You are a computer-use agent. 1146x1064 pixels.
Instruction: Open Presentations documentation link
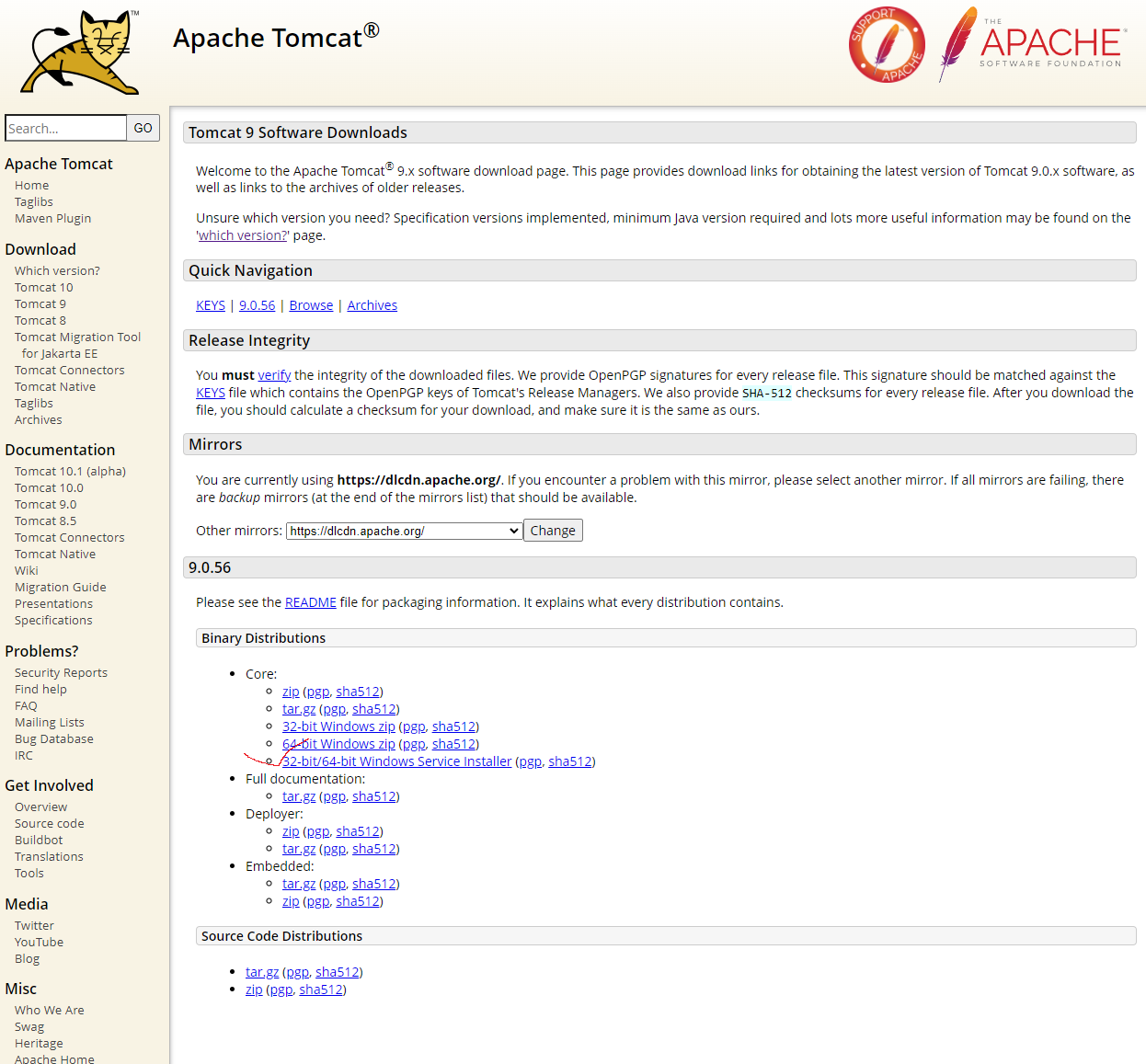tap(53, 603)
